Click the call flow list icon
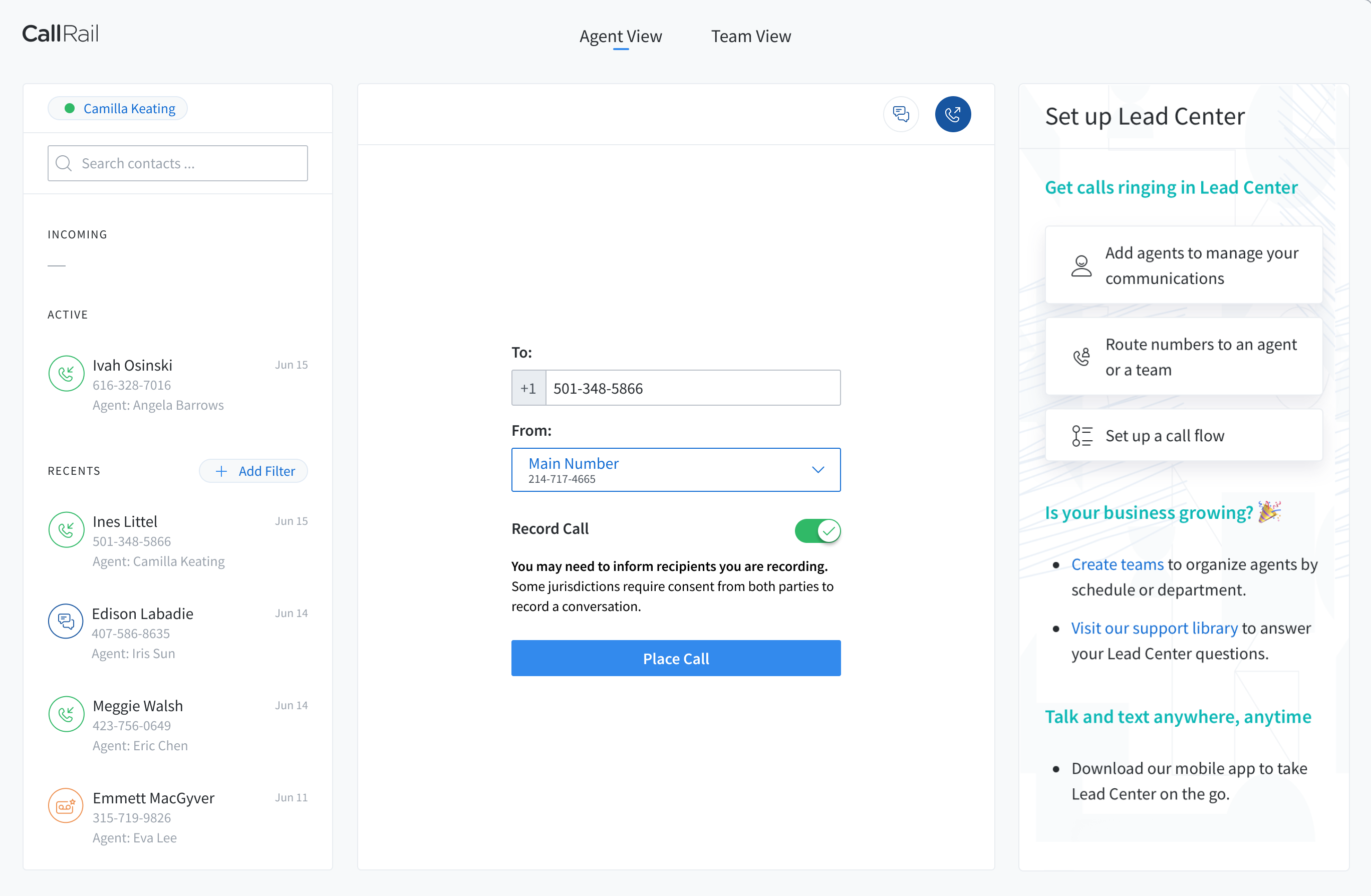Viewport: 1371px width, 896px height. [x=1081, y=436]
